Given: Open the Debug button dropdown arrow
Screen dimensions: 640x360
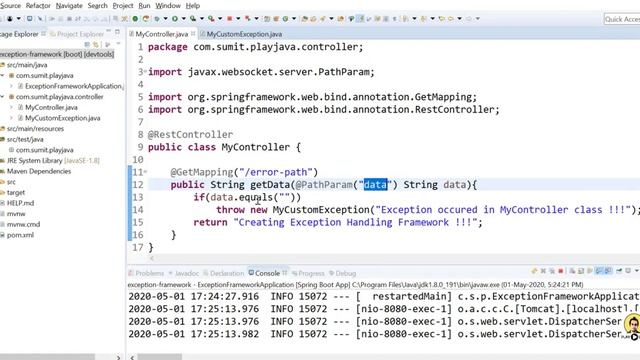Looking at the screenshot, I should coord(165,19).
